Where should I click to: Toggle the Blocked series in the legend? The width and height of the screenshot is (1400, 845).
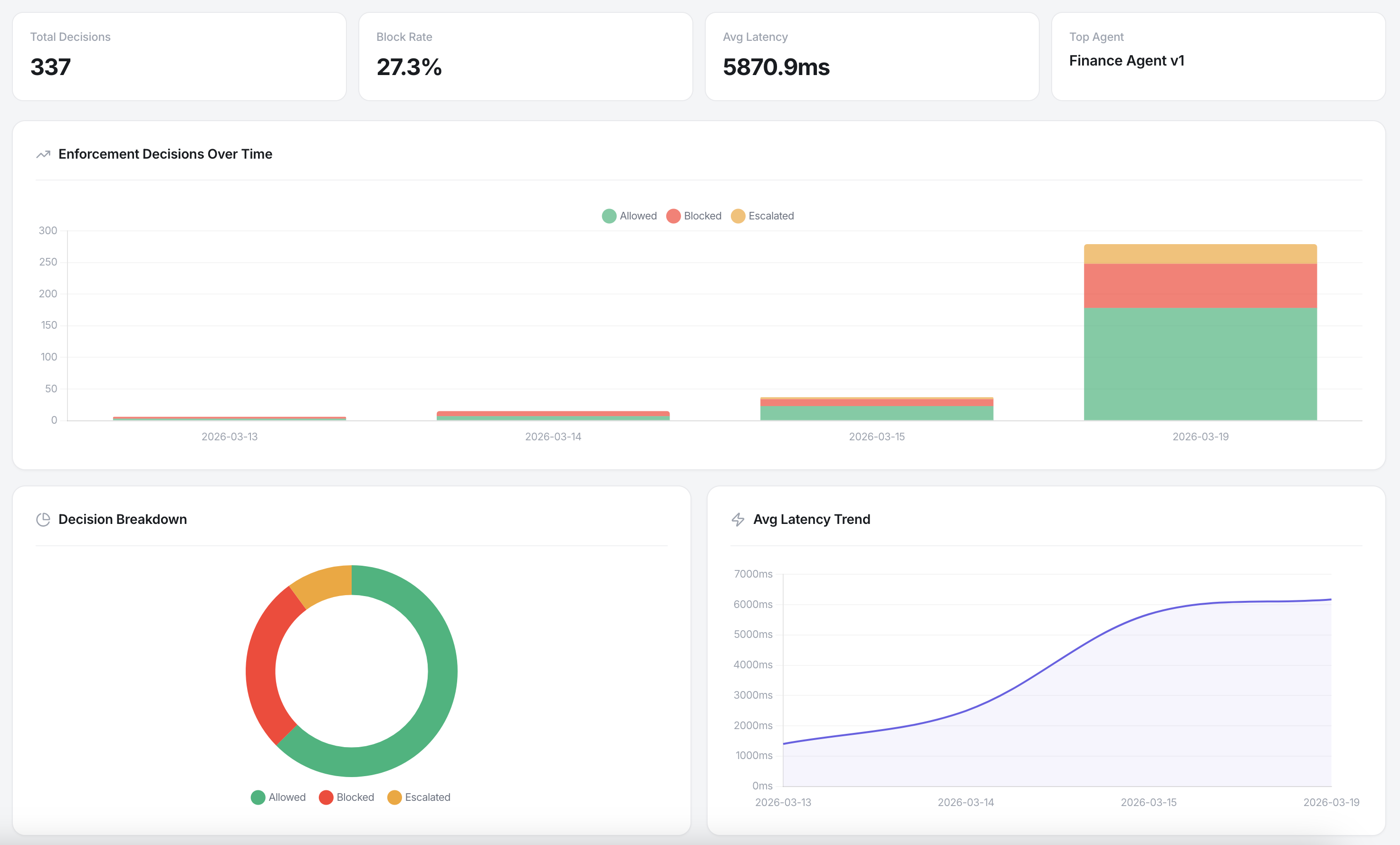click(694, 216)
